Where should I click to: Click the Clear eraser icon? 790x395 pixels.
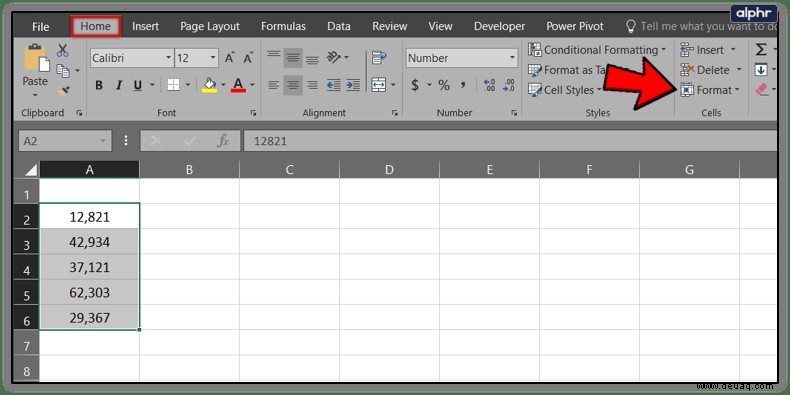762,90
